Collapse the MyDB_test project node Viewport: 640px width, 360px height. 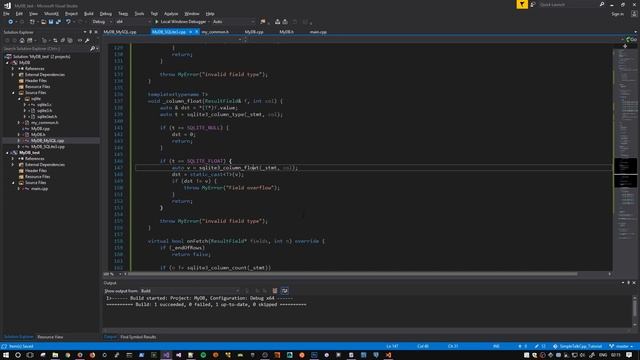(x=7, y=153)
